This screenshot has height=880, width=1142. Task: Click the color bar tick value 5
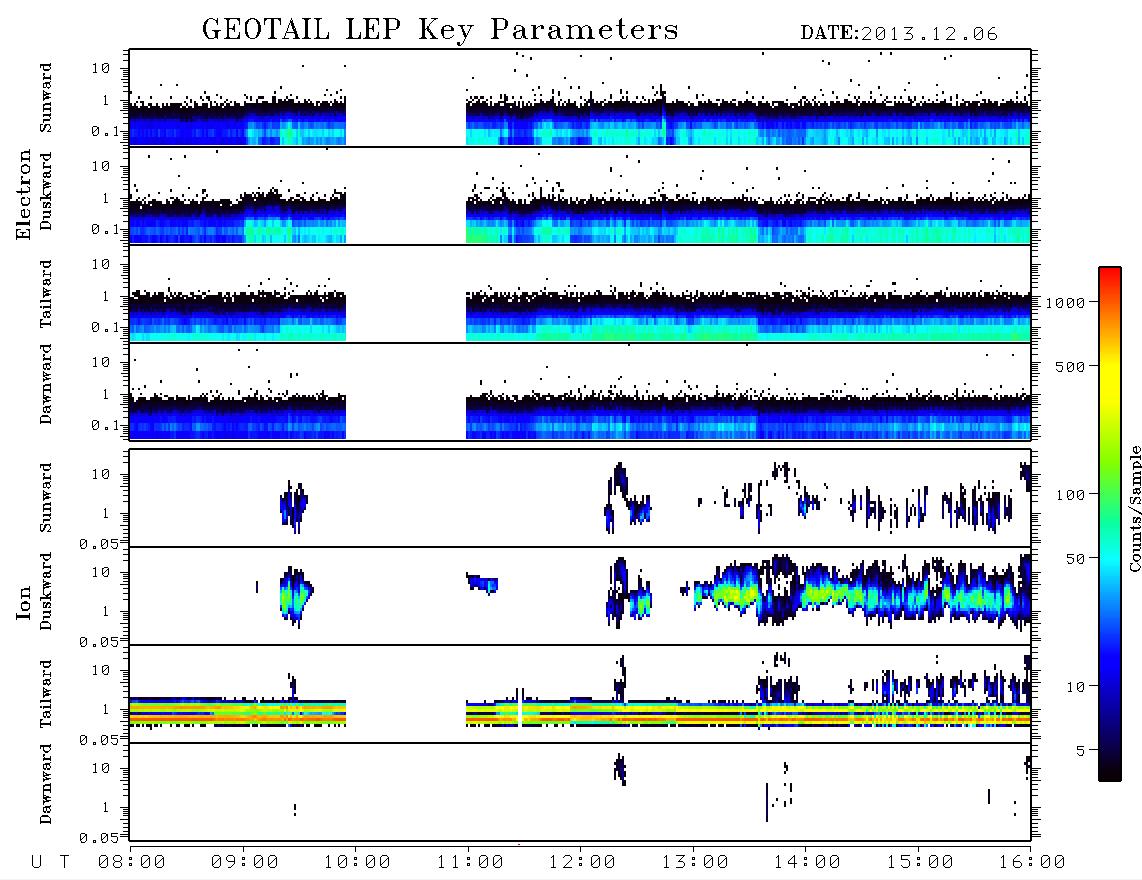(1080, 751)
